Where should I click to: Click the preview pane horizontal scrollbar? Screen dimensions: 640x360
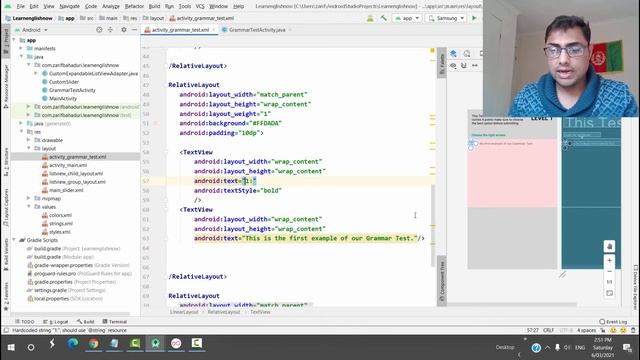[x=512, y=304]
